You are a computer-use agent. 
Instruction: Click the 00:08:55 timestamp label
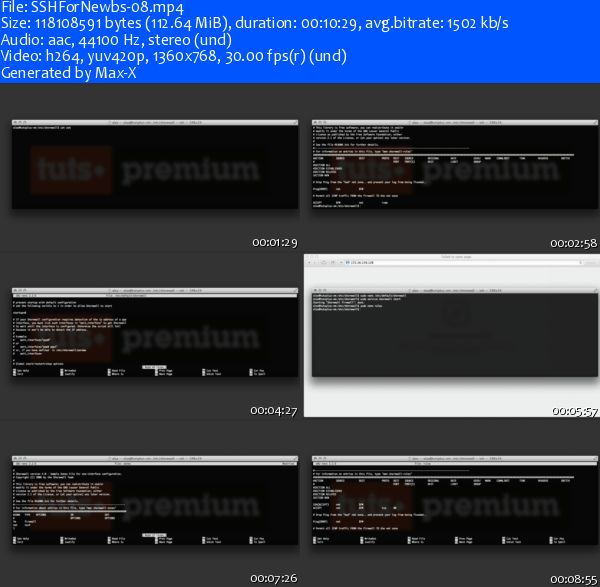[574, 579]
